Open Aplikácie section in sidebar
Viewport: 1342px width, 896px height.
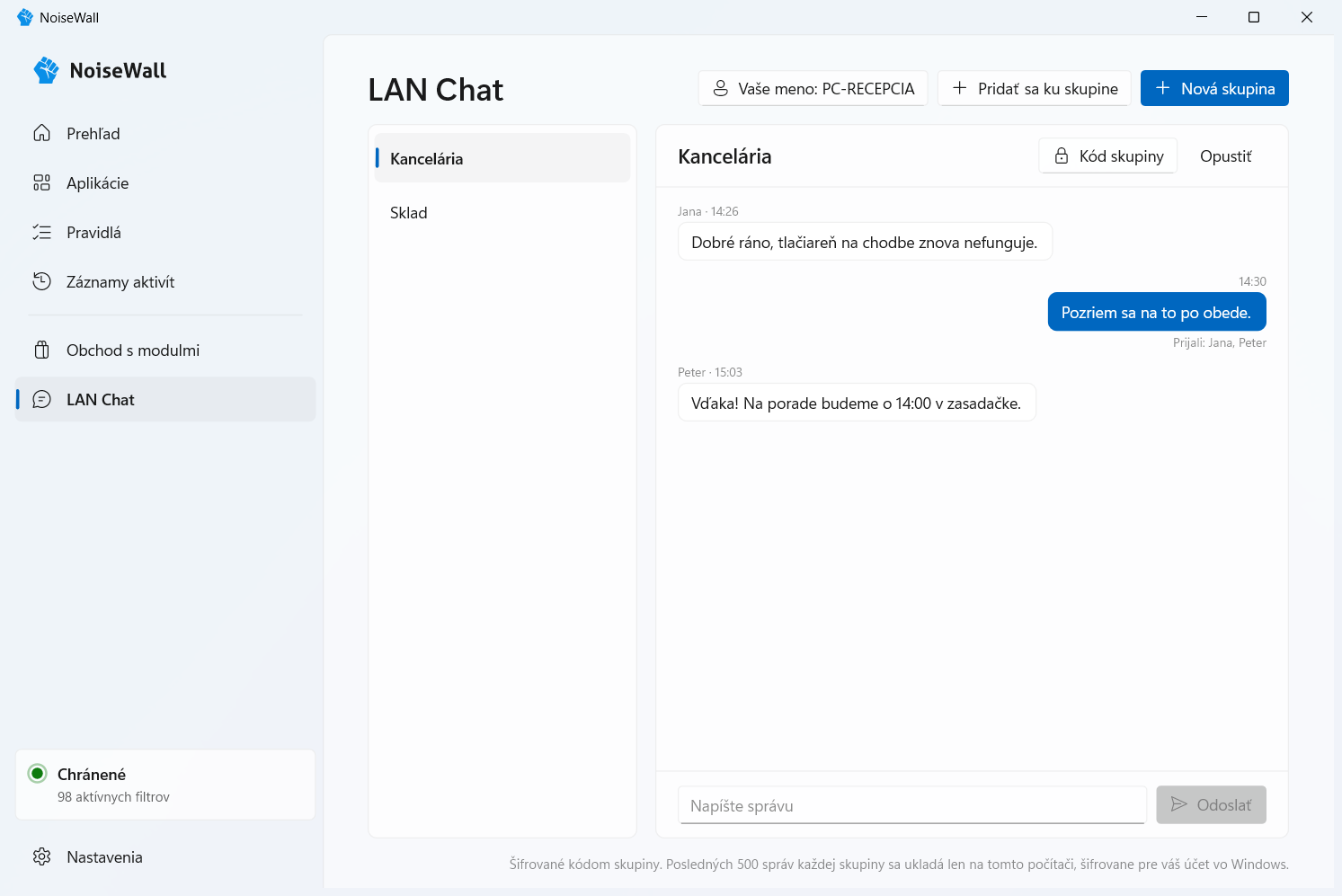coord(165,183)
